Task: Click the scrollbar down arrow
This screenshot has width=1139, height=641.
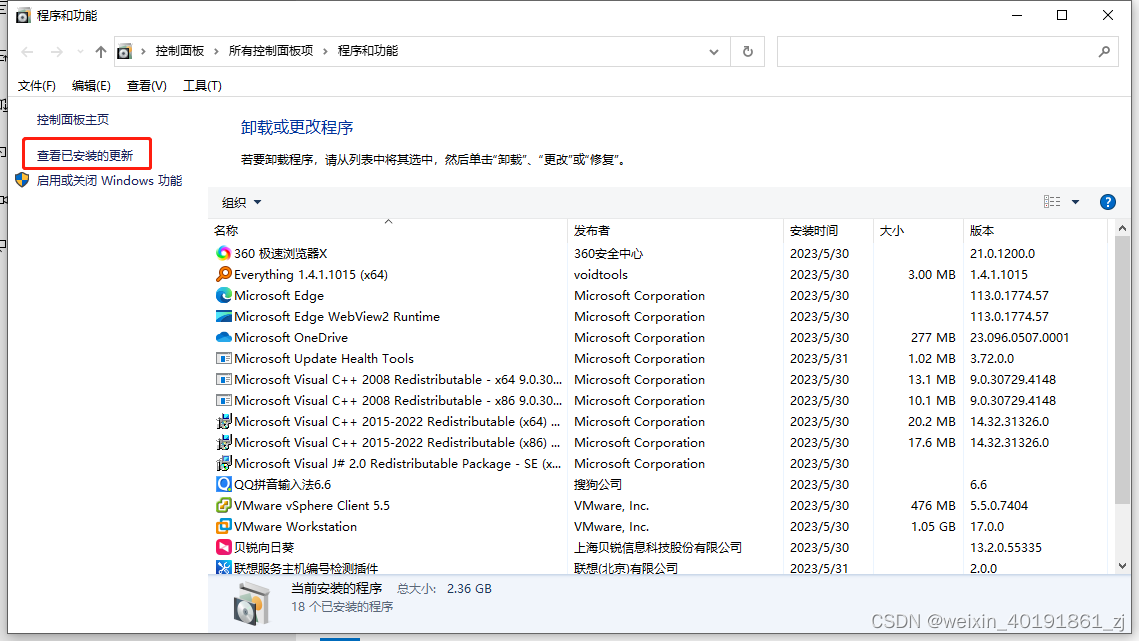Action: pyautogui.click(x=1122, y=565)
